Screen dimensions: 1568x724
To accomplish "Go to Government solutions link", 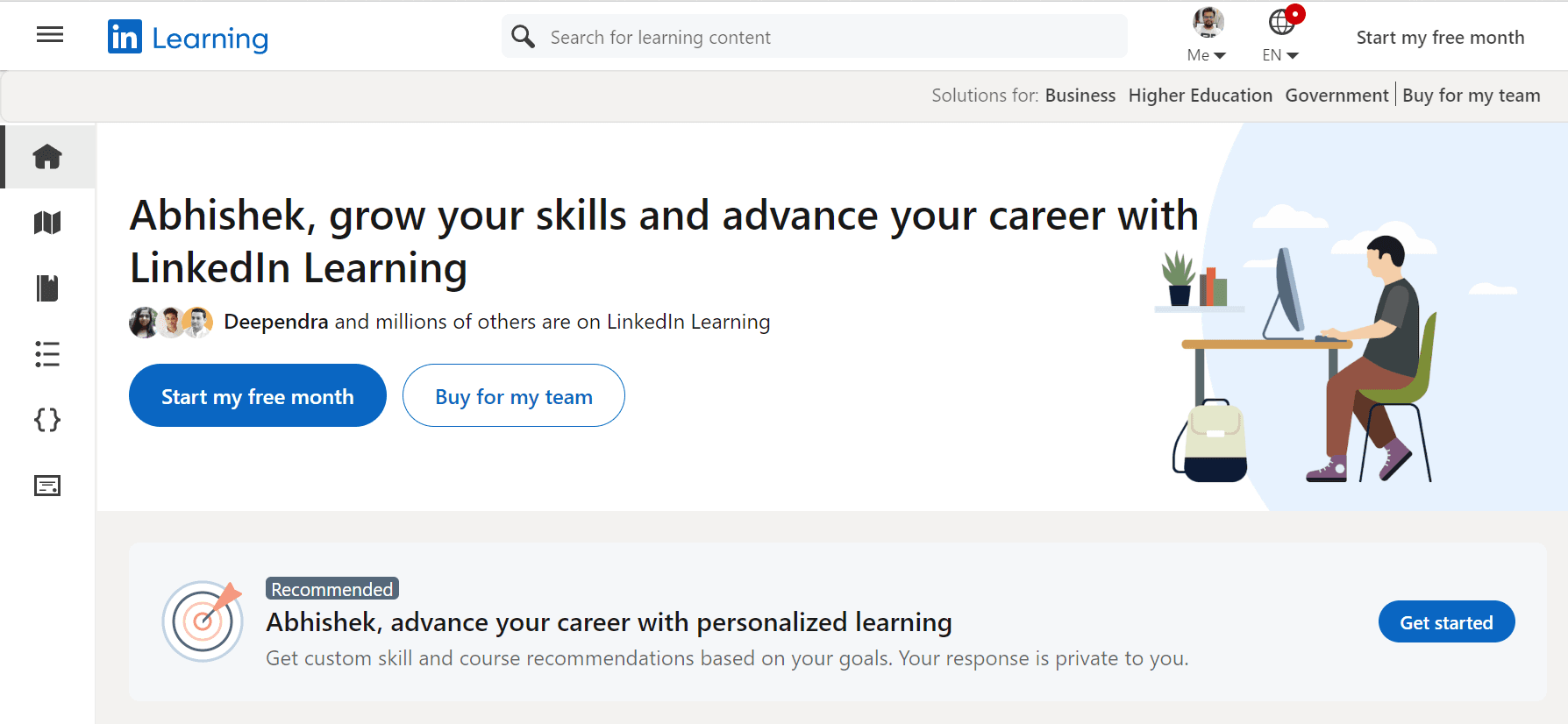I will point(1336,96).
